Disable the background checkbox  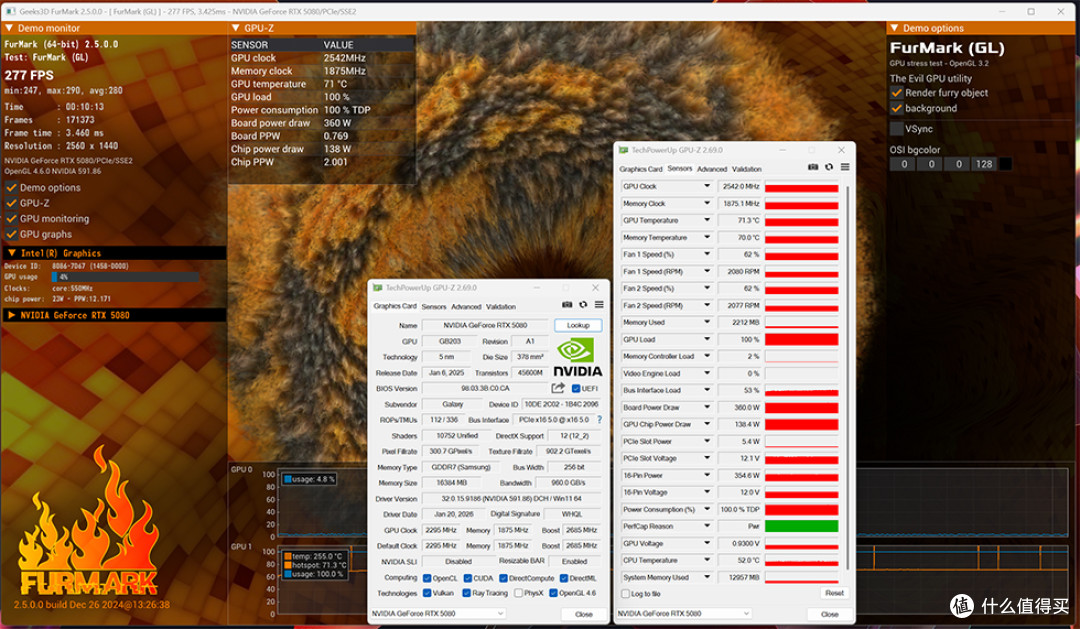click(896, 108)
